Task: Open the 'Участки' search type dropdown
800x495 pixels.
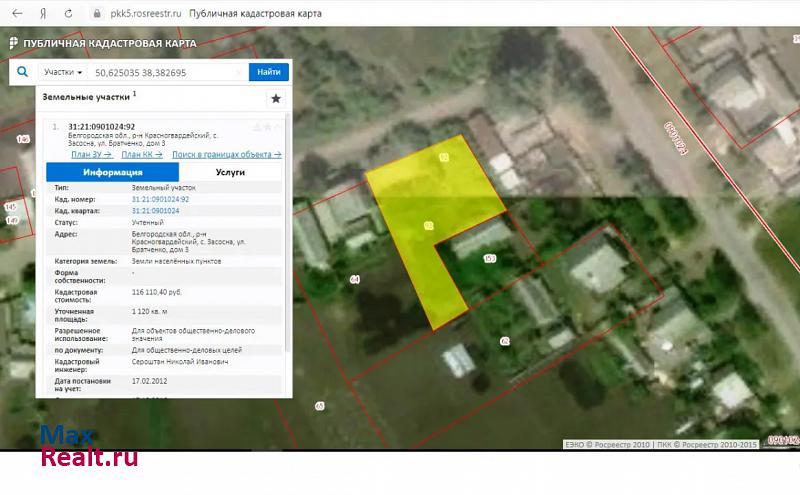Action: click(63, 72)
